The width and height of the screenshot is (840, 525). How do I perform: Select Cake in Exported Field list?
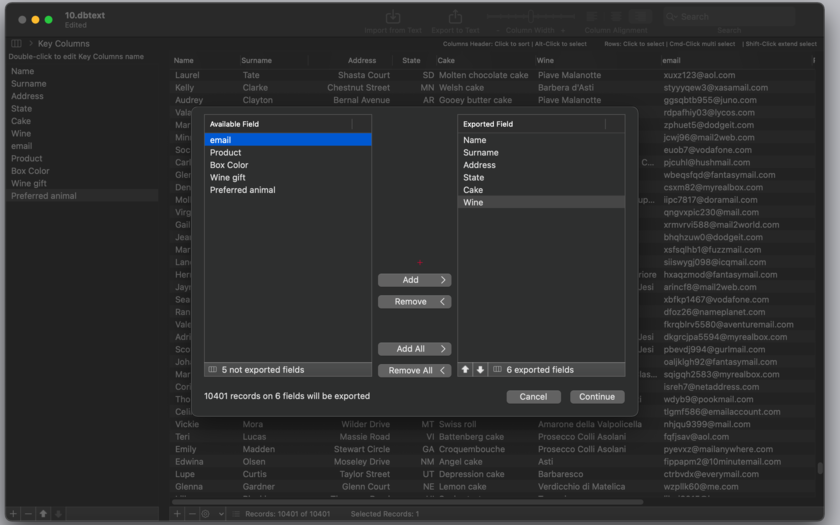(x=542, y=190)
